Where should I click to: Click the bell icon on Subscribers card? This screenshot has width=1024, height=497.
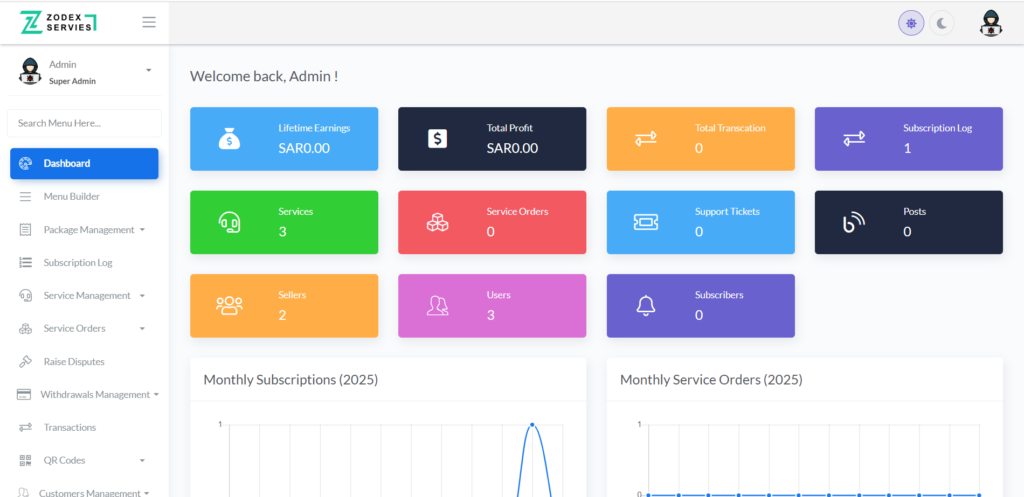[x=645, y=306]
